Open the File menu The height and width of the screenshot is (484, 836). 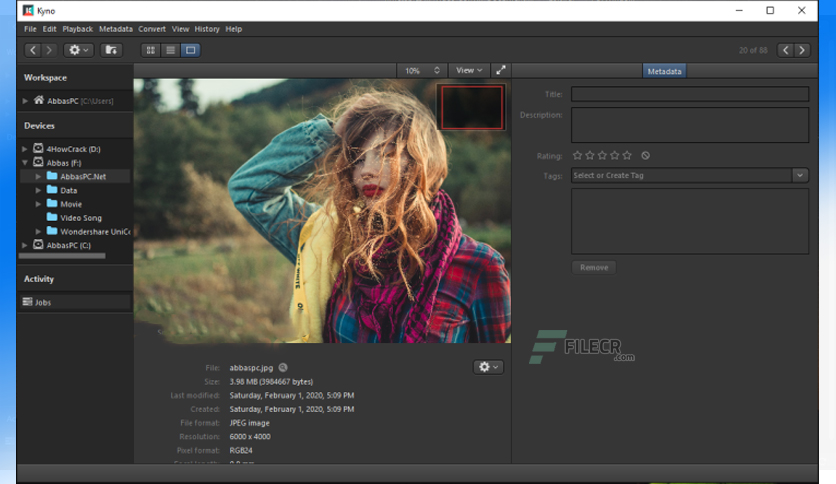tap(30, 29)
